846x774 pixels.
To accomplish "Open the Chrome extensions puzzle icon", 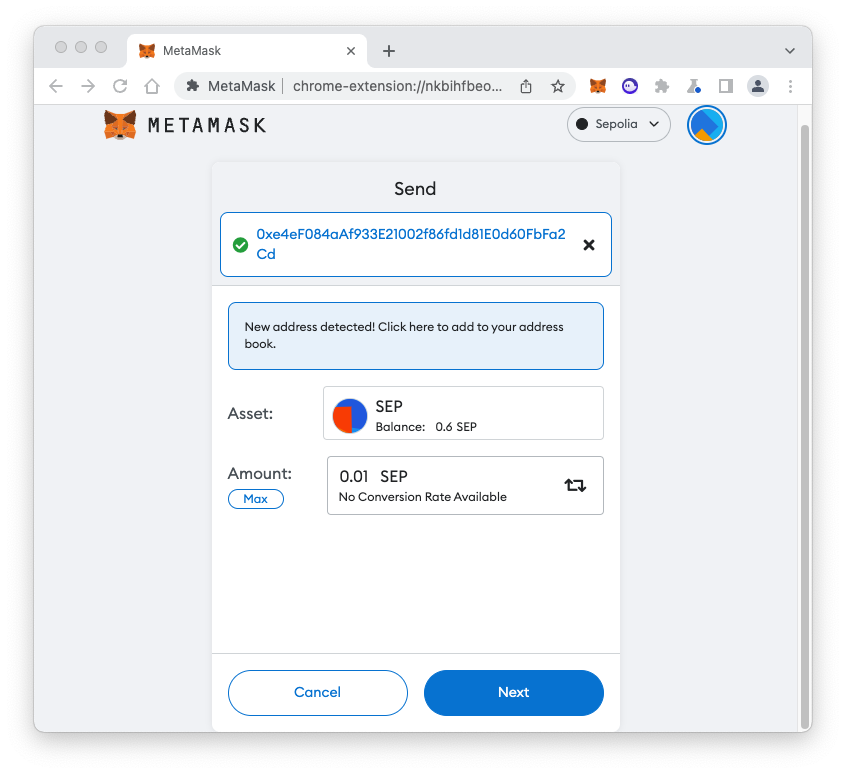I will pyautogui.click(x=661, y=86).
